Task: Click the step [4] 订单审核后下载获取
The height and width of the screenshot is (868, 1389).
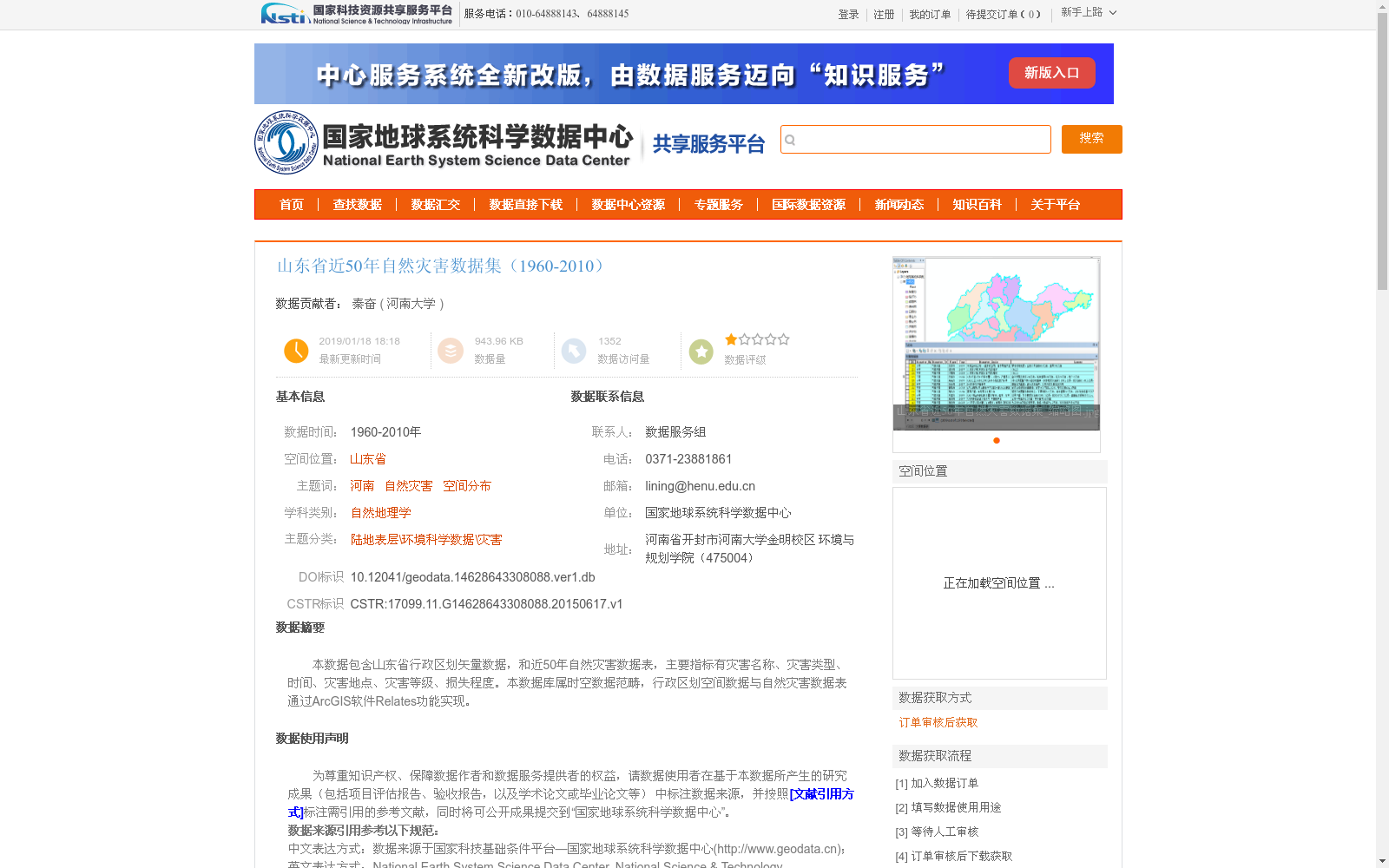Action: click(x=953, y=856)
